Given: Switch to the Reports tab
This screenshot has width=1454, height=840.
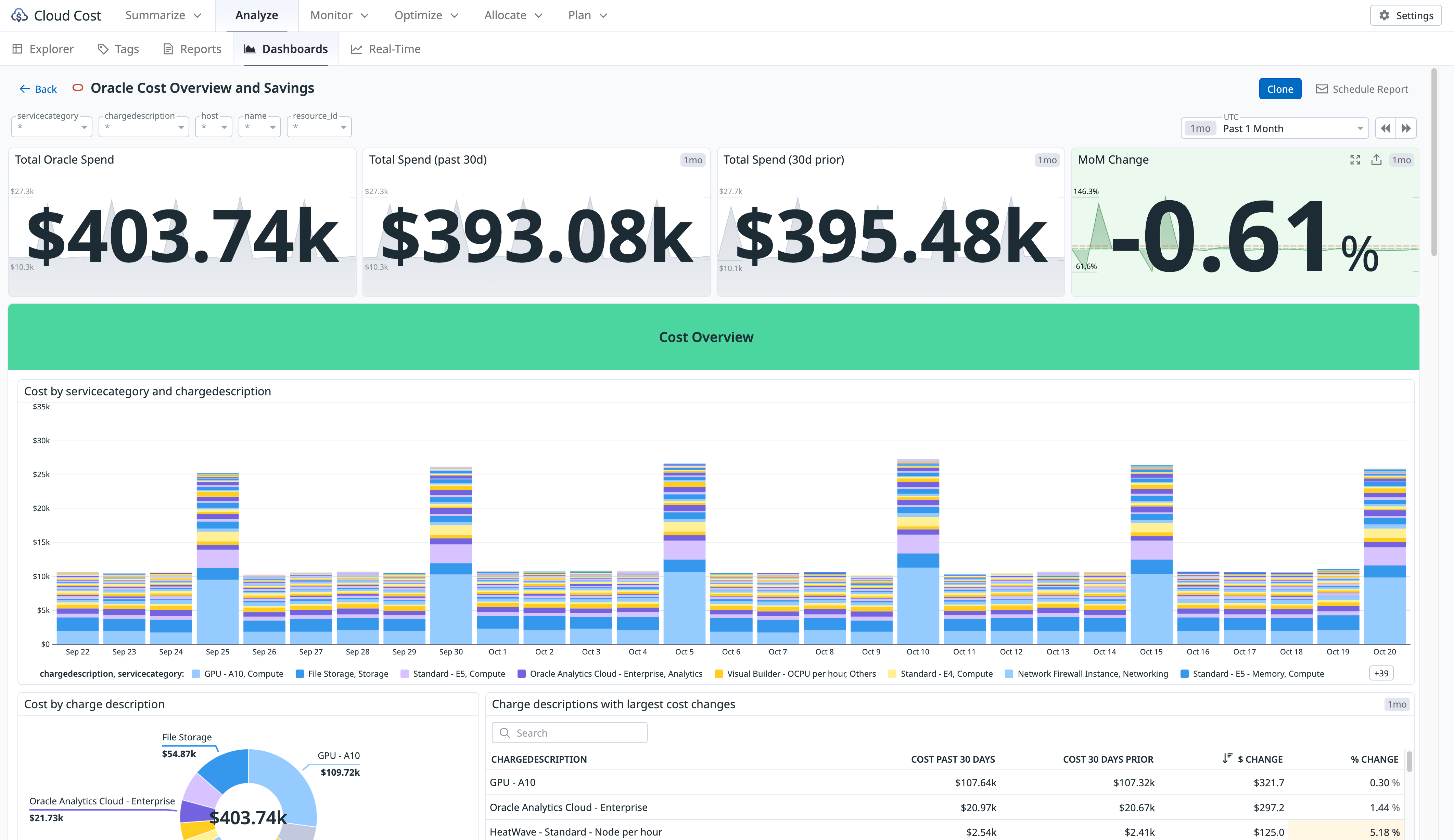Looking at the screenshot, I should 192,49.
